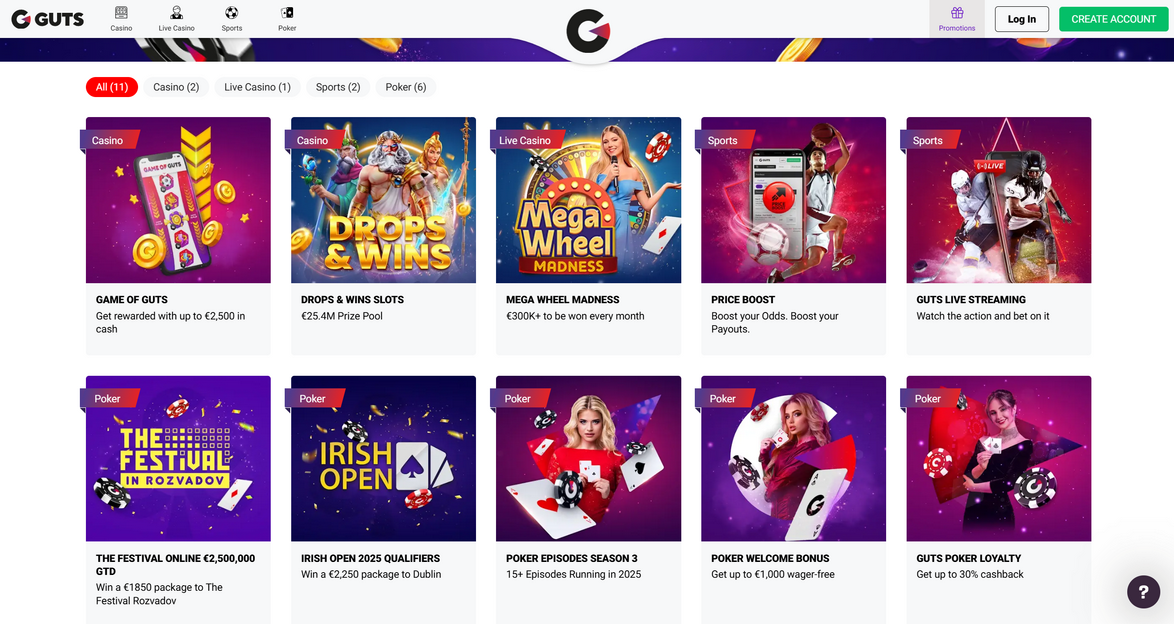Filter promotions by Sports (2)
The width and height of the screenshot is (1174, 624).
tap(338, 87)
